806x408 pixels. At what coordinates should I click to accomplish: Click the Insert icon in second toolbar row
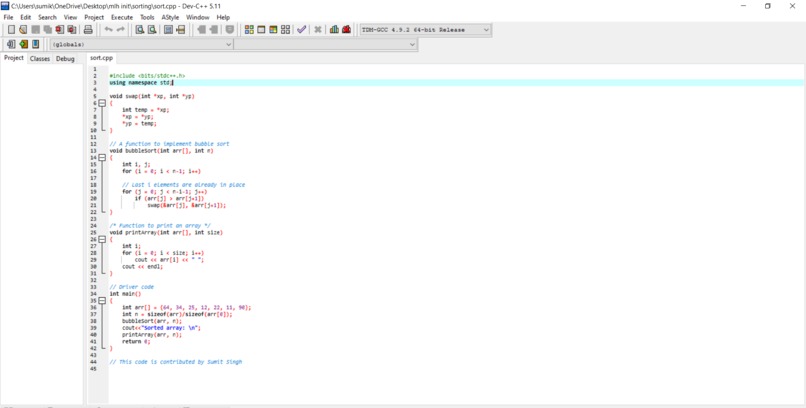(11, 44)
